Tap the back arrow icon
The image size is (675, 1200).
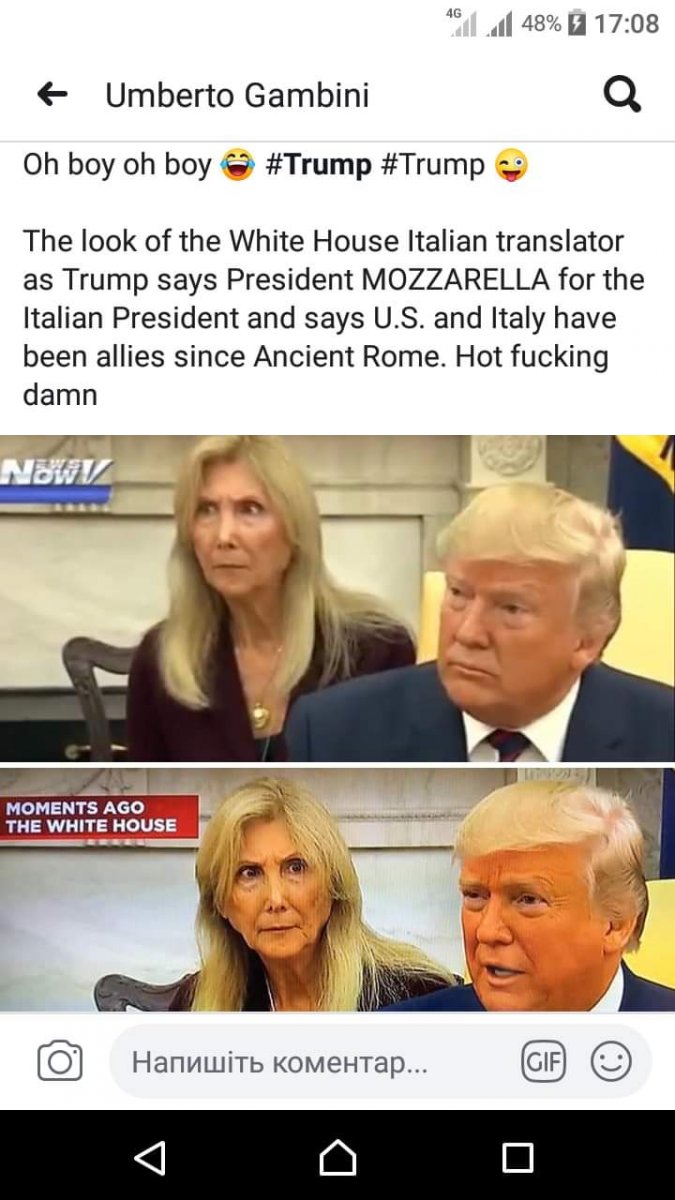pyautogui.click(x=51, y=95)
